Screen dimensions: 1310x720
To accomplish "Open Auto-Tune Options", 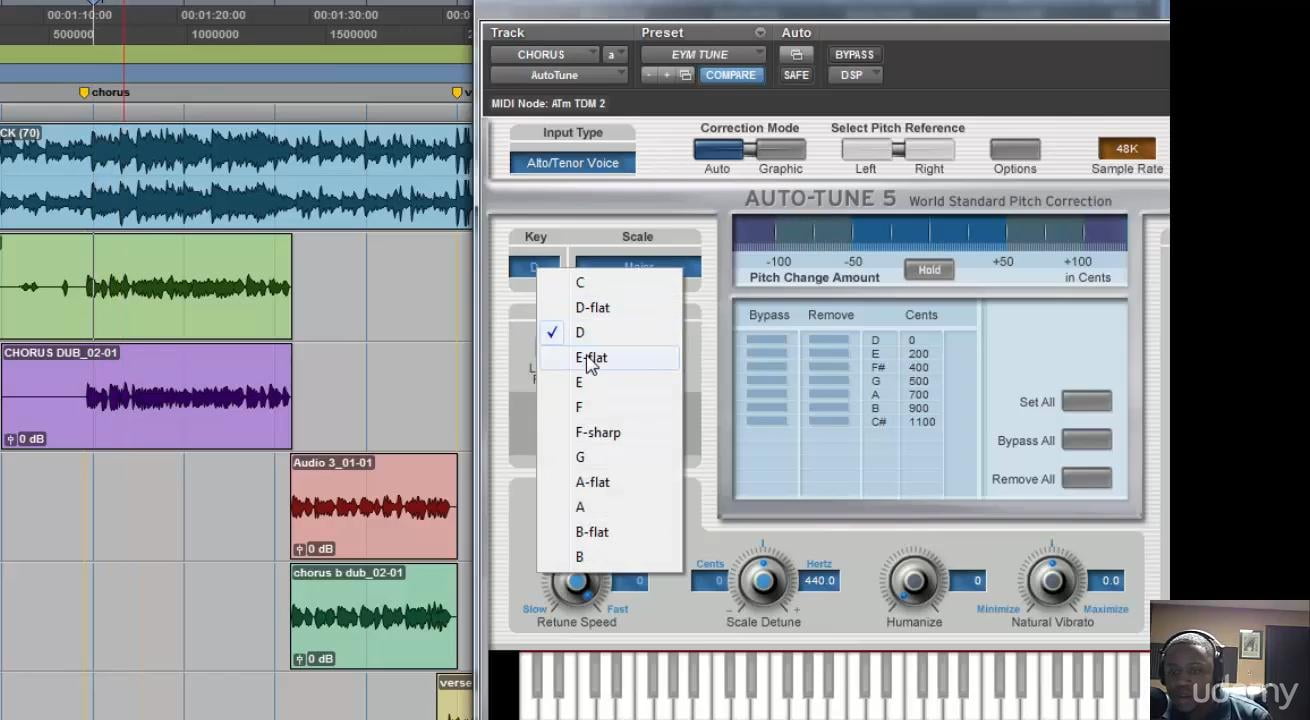I will pyautogui.click(x=1015, y=150).
